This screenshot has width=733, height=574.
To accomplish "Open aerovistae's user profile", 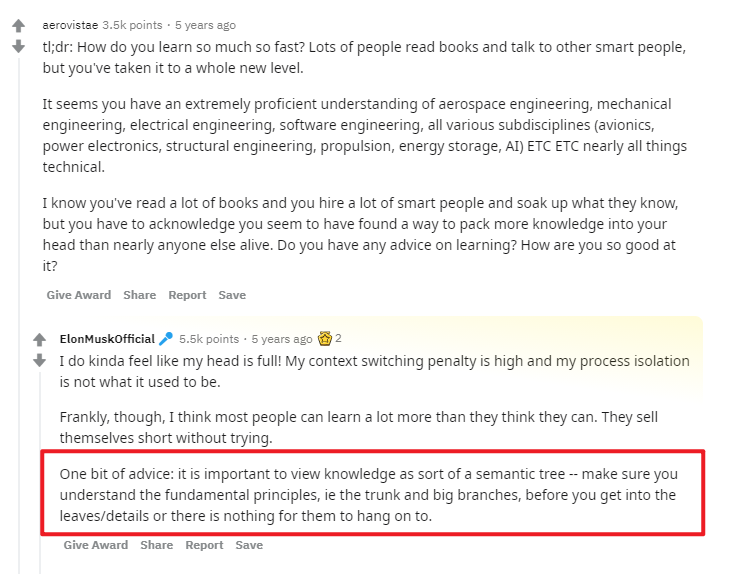I will tap(70, 25).
